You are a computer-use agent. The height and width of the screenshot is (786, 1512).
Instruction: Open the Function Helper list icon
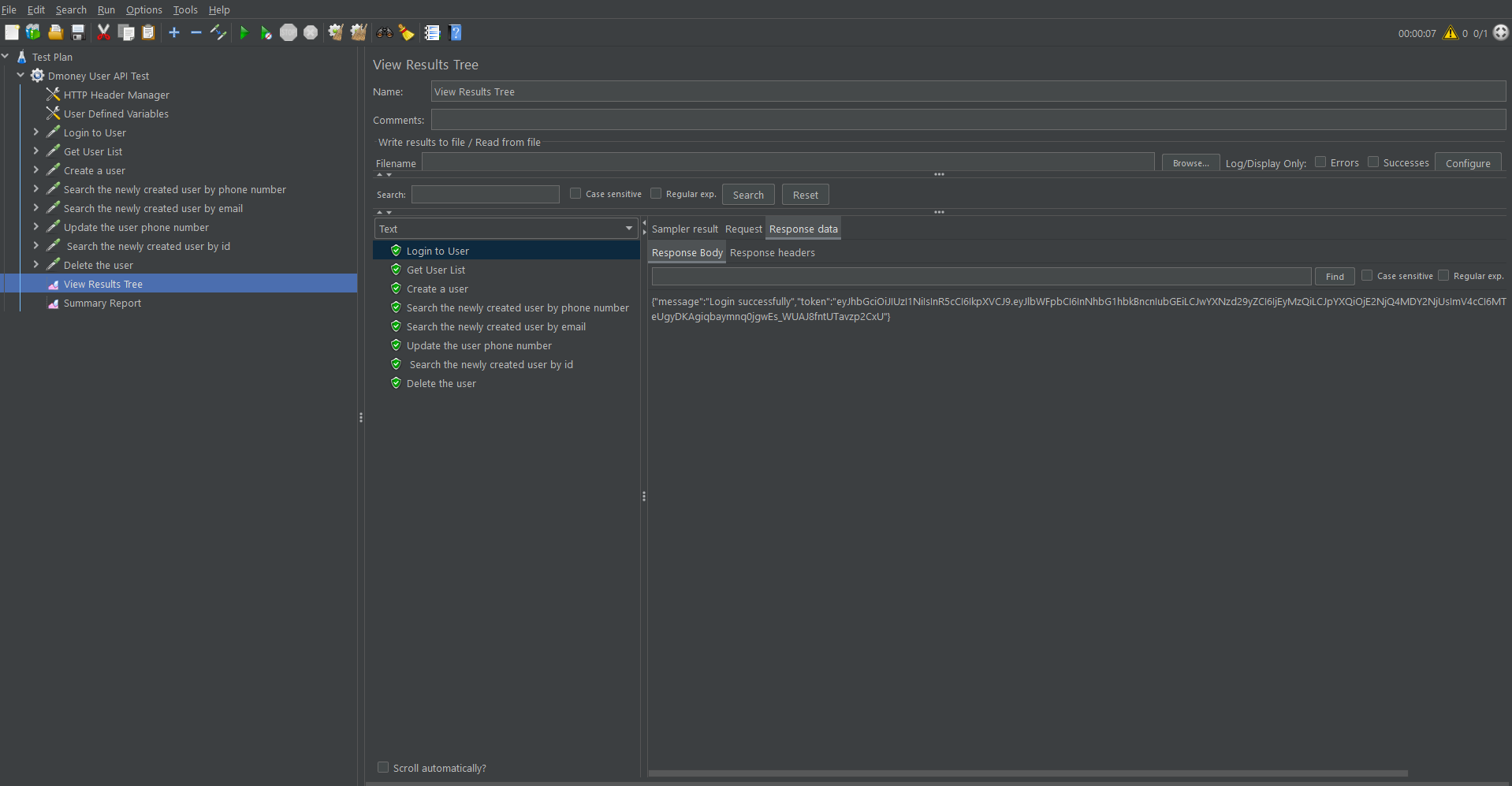(x=432, y=32)
